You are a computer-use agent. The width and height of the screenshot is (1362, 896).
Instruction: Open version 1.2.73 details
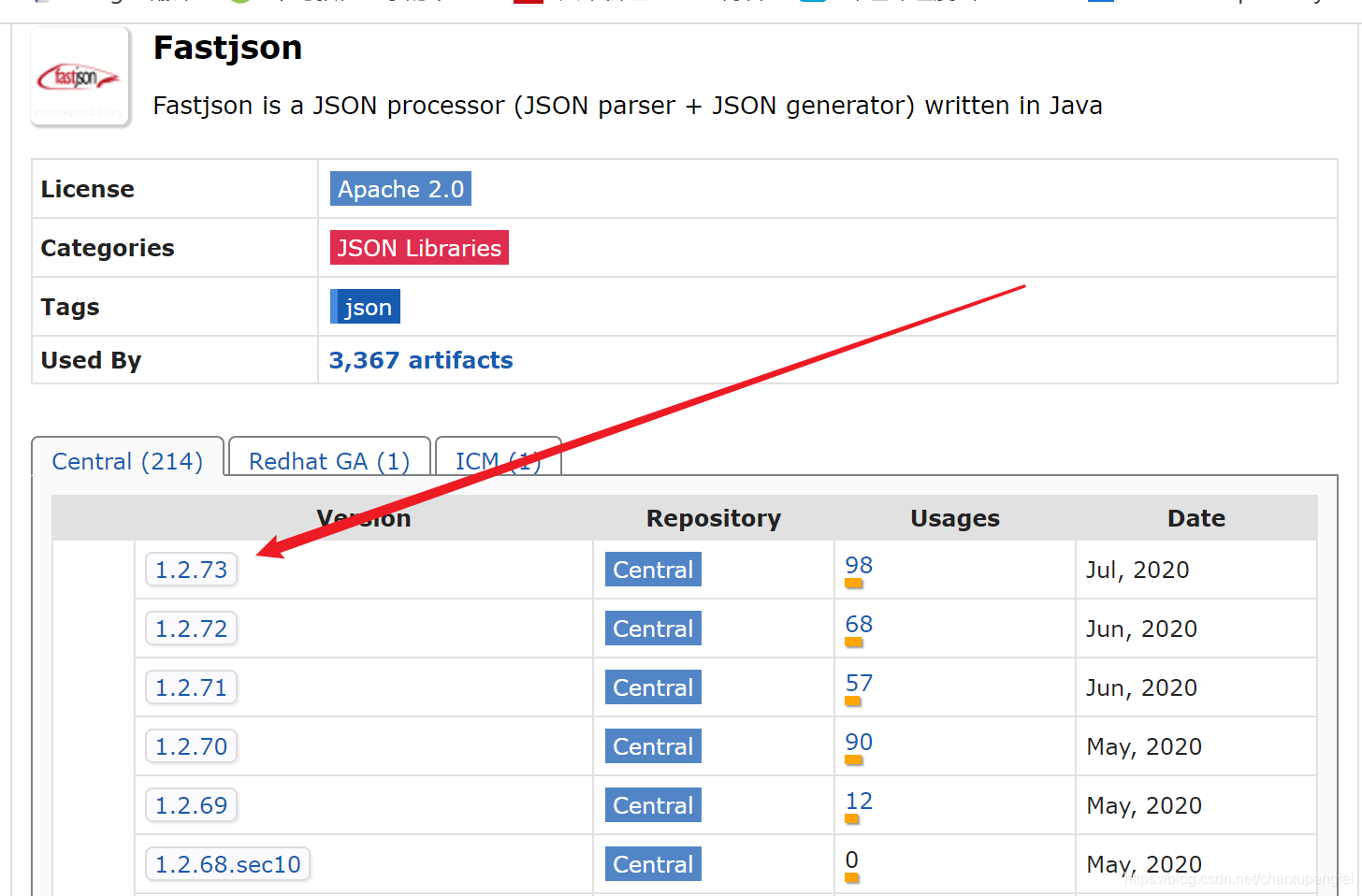point(191,569)
